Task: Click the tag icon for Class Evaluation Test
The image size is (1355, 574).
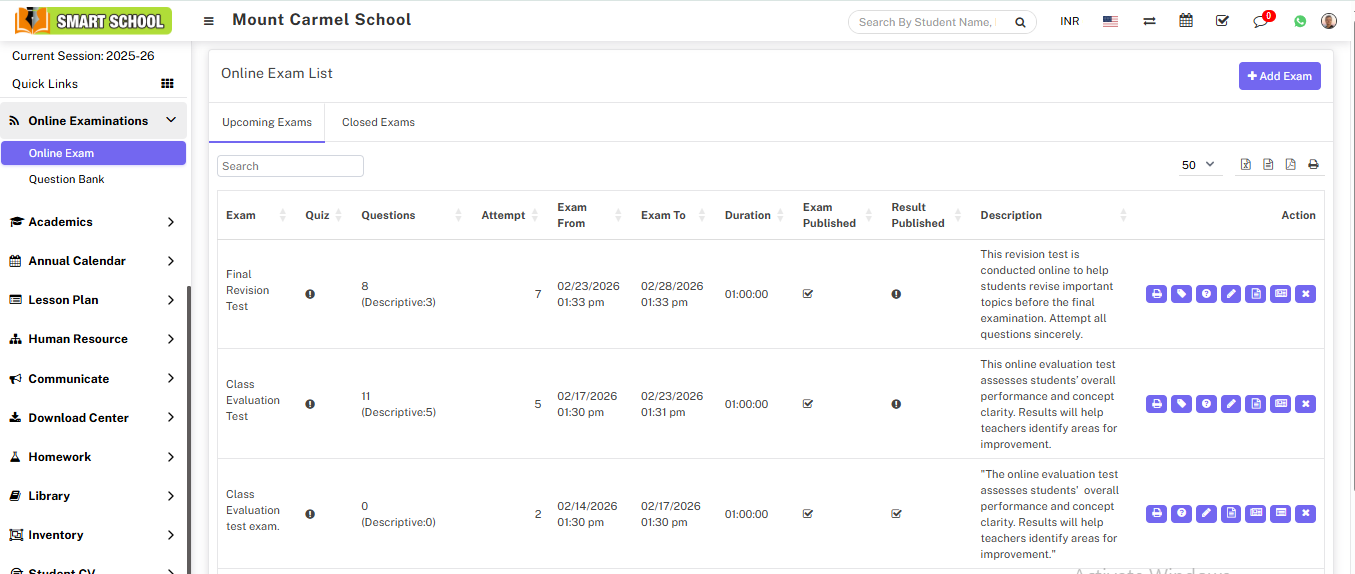Action: [x=1181, y=404]
